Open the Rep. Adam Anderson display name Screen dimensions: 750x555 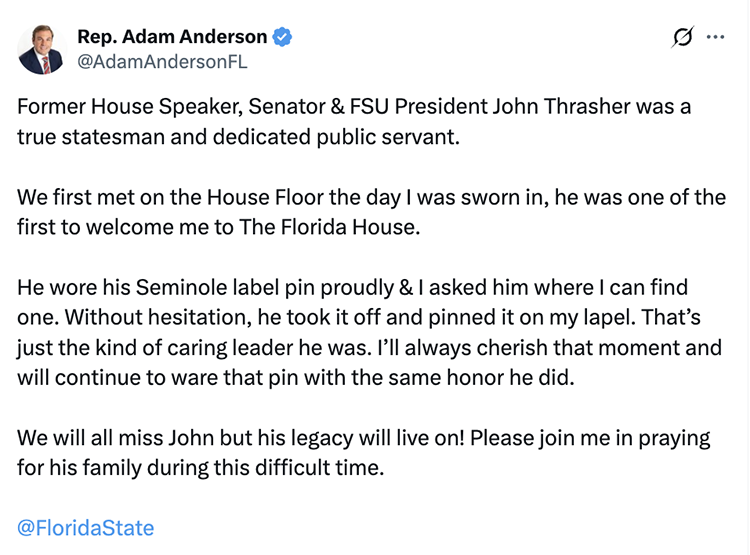click(172, 37)
